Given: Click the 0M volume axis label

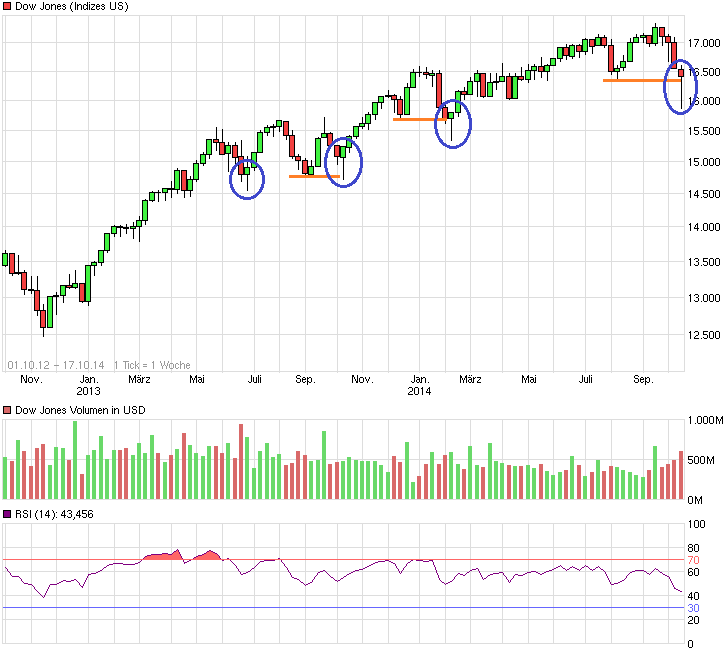Looking at the screenshot, I should coord(695,500).
